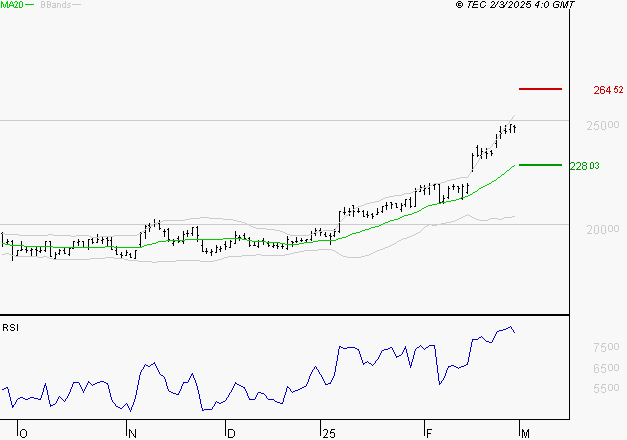Click the thick green support level line
This screenshot has height=440, width=627.
[540, 165]
